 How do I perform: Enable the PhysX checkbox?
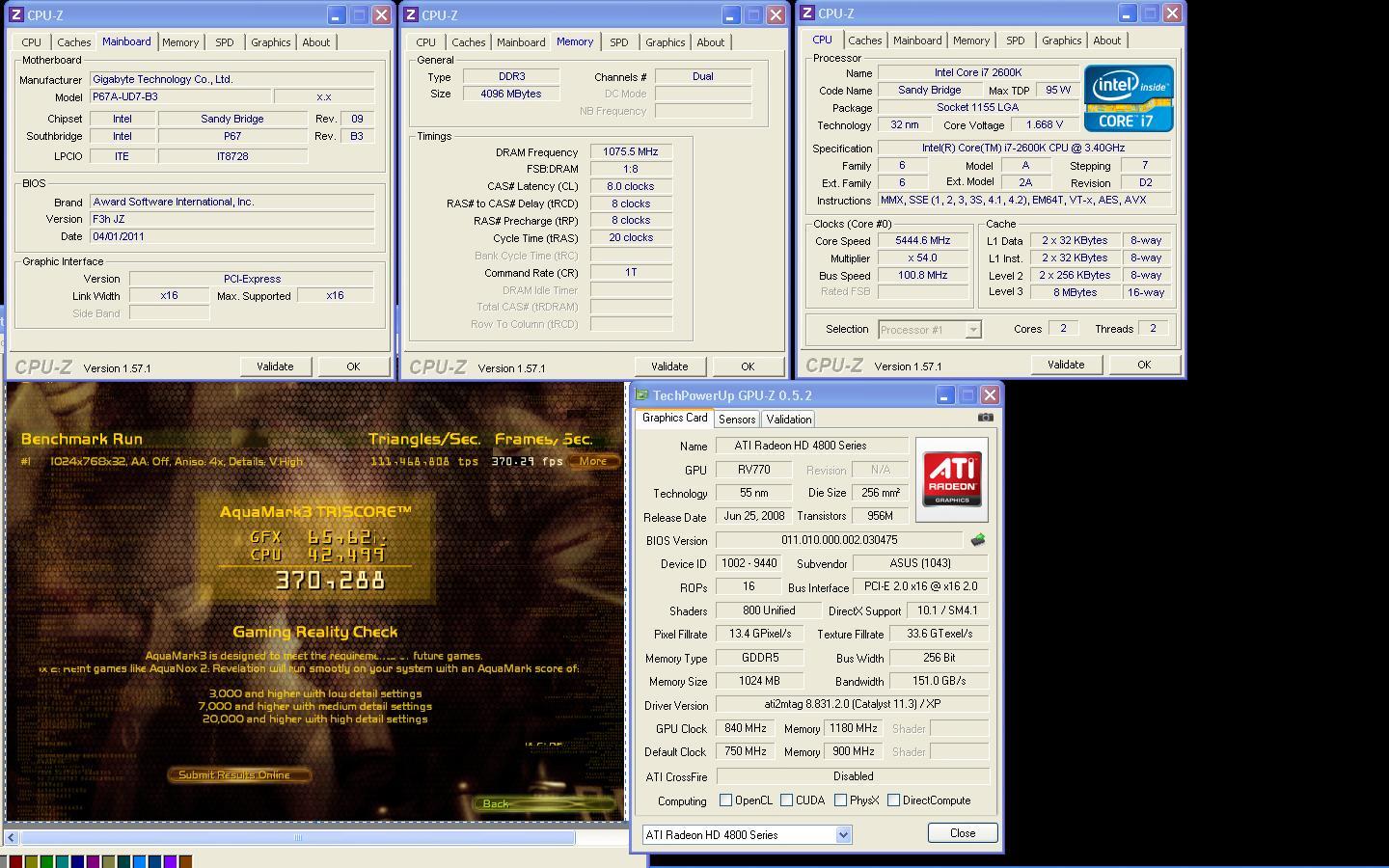[840, 800]
